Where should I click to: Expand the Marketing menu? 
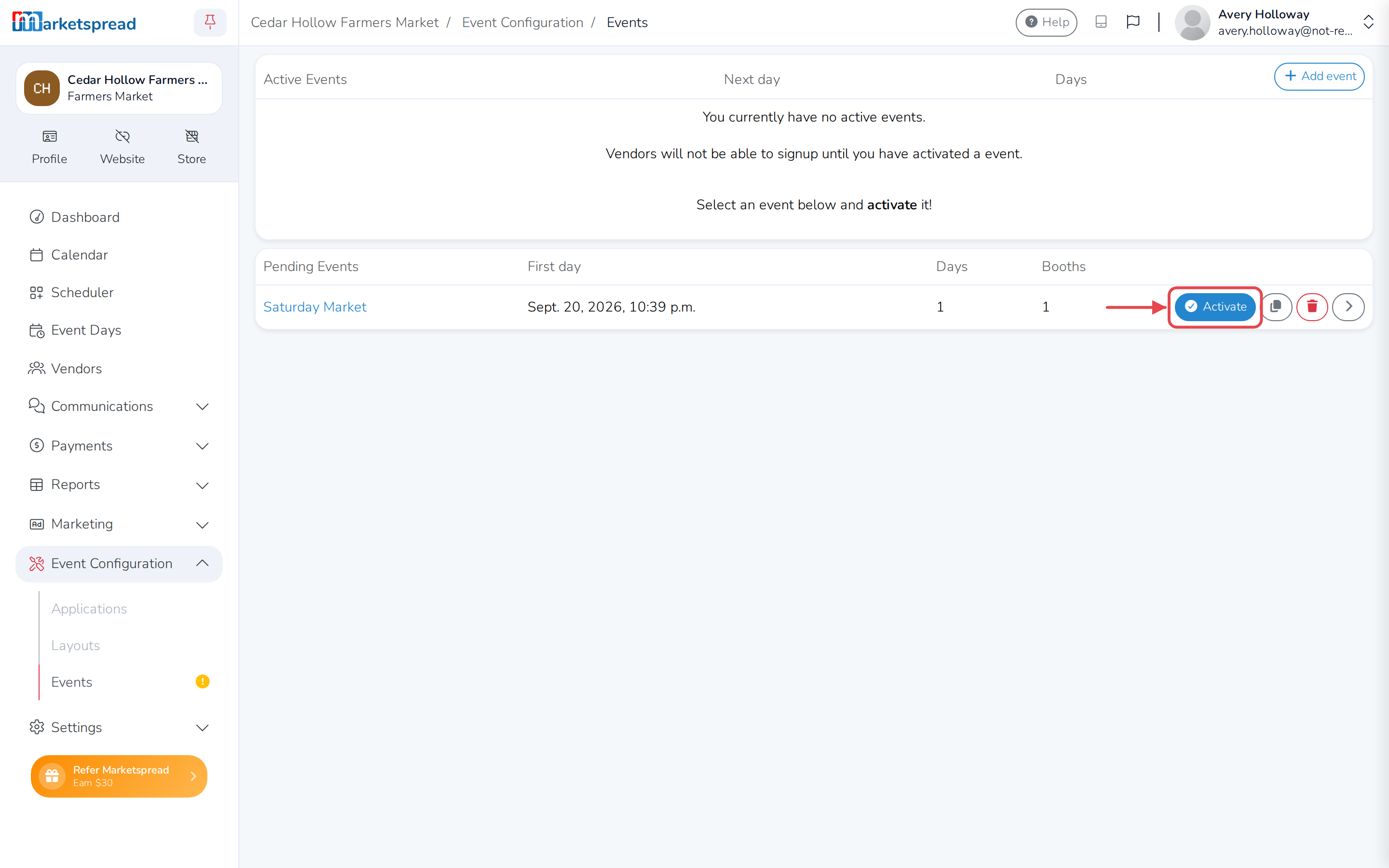tap(119, 524)
